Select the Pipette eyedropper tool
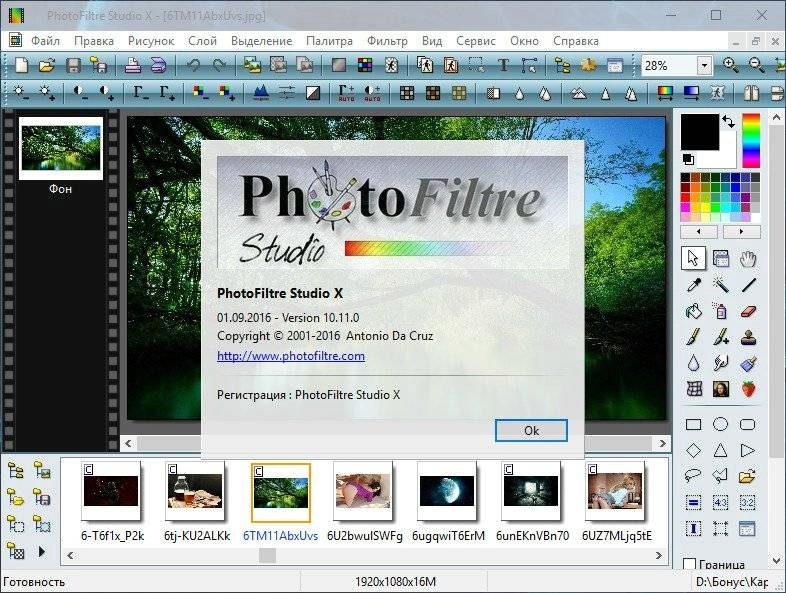 tap(694, 285)
